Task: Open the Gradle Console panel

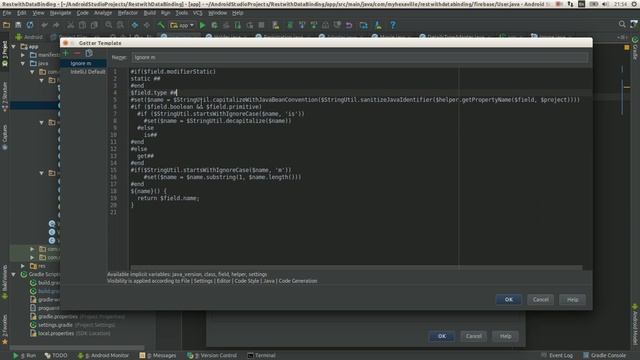Action: click(x=604, y=356)
